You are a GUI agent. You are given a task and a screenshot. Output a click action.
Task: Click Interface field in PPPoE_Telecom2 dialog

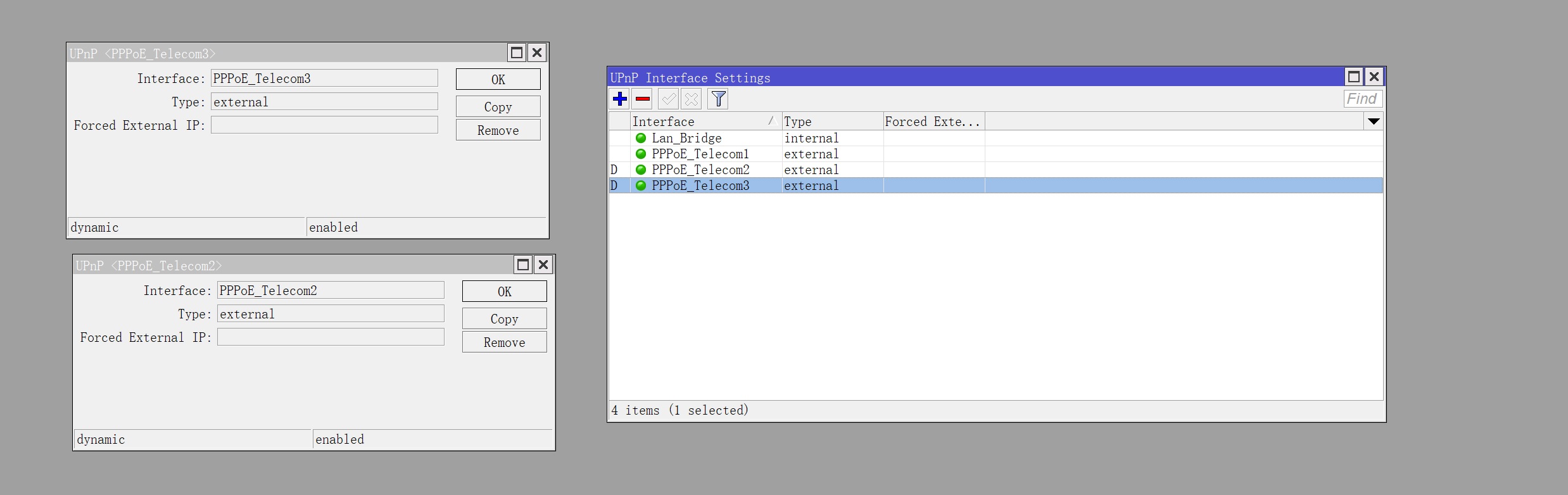pos(331,290)
